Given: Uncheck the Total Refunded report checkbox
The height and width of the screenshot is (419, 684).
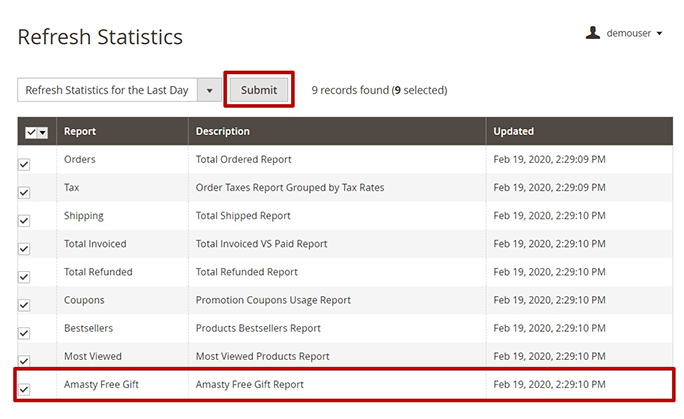Looking at the screenshot, I should tap(24, 277).
